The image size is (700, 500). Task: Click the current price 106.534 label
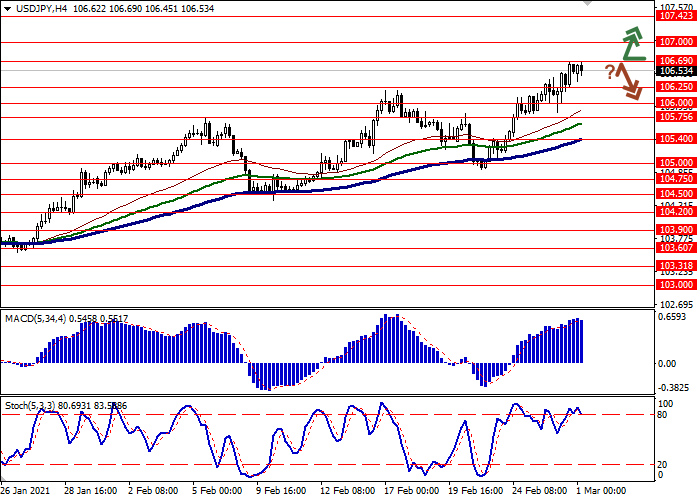(x=676, y=71)
